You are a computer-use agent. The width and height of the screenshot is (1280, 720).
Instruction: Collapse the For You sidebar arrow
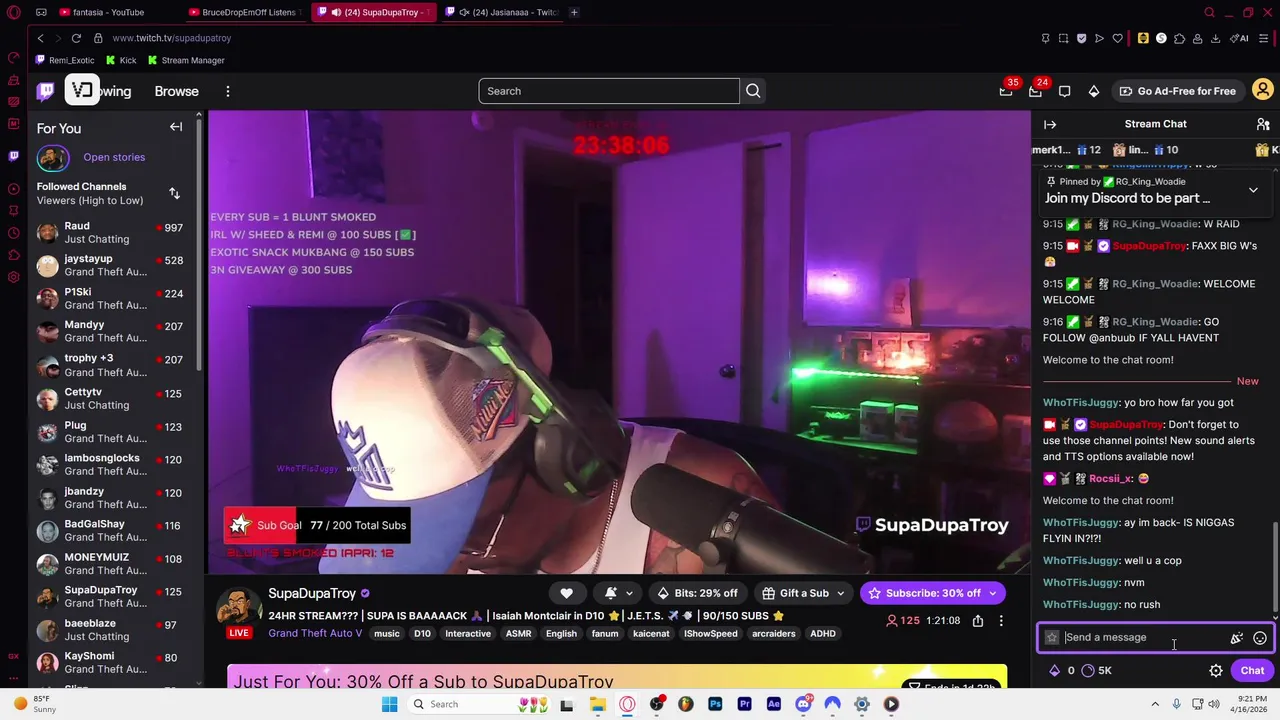[176, 127]
